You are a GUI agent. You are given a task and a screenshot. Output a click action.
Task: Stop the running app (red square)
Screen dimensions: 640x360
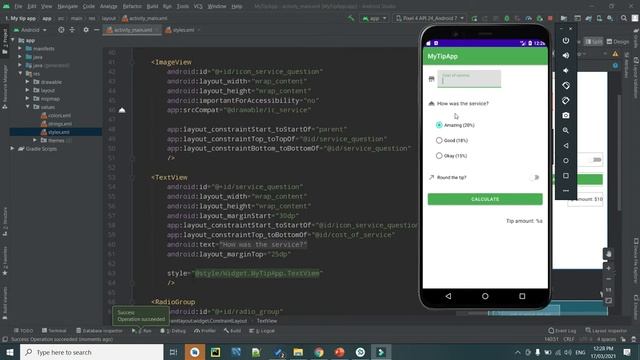(x=550, y=18)
